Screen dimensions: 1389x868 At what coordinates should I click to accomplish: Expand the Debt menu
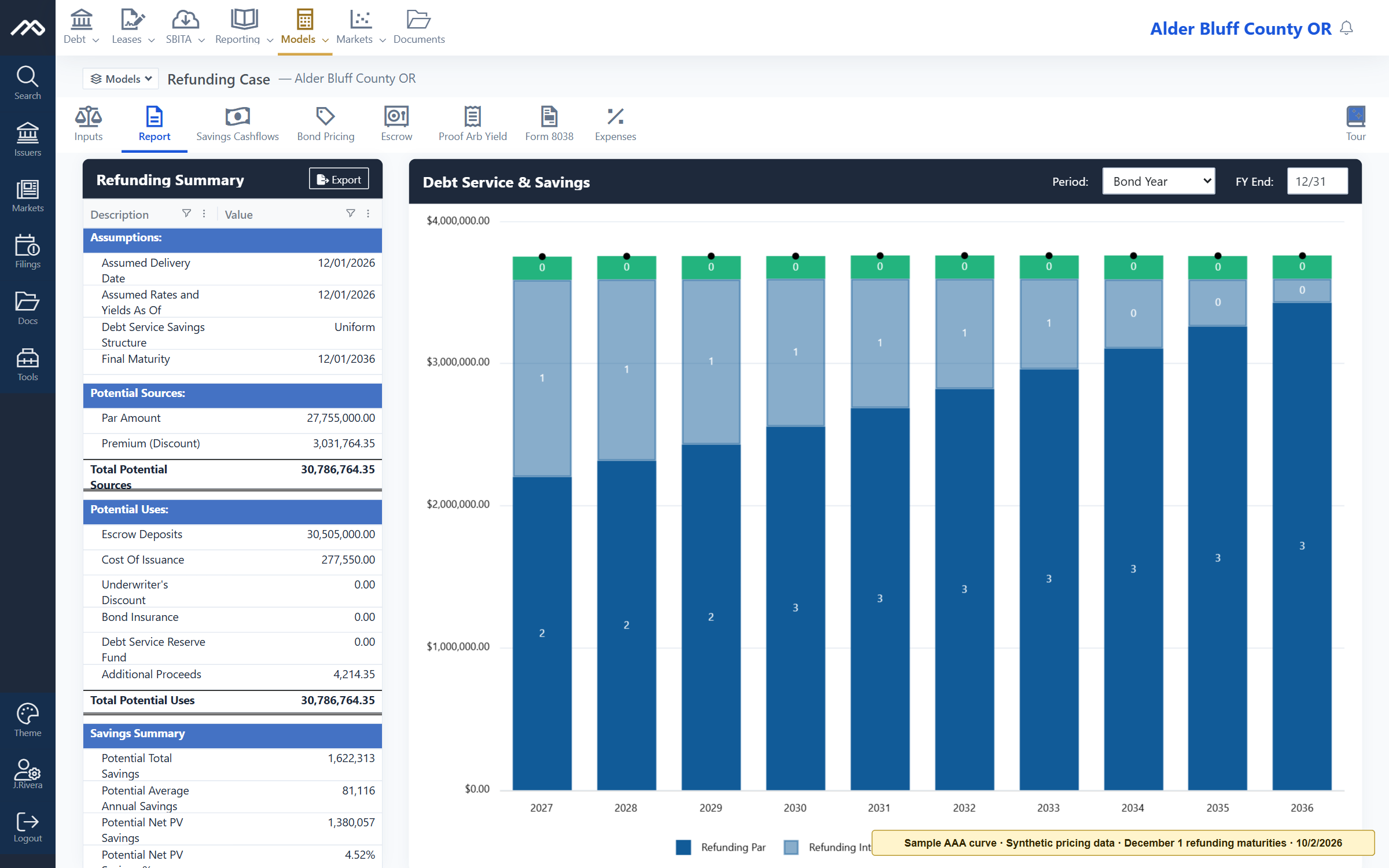[x=81, y=27]
